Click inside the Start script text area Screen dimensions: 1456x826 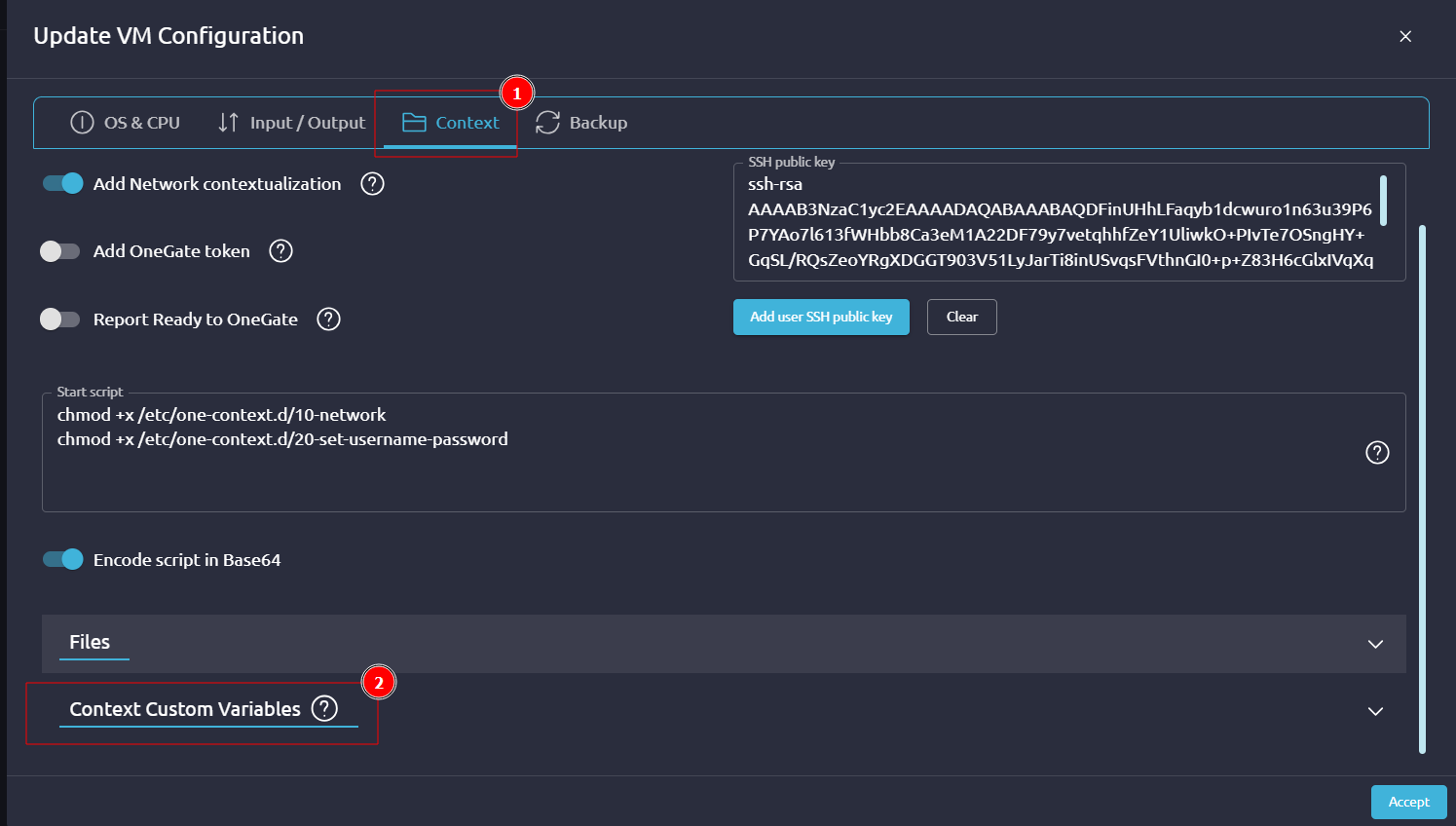coord(682,472)
